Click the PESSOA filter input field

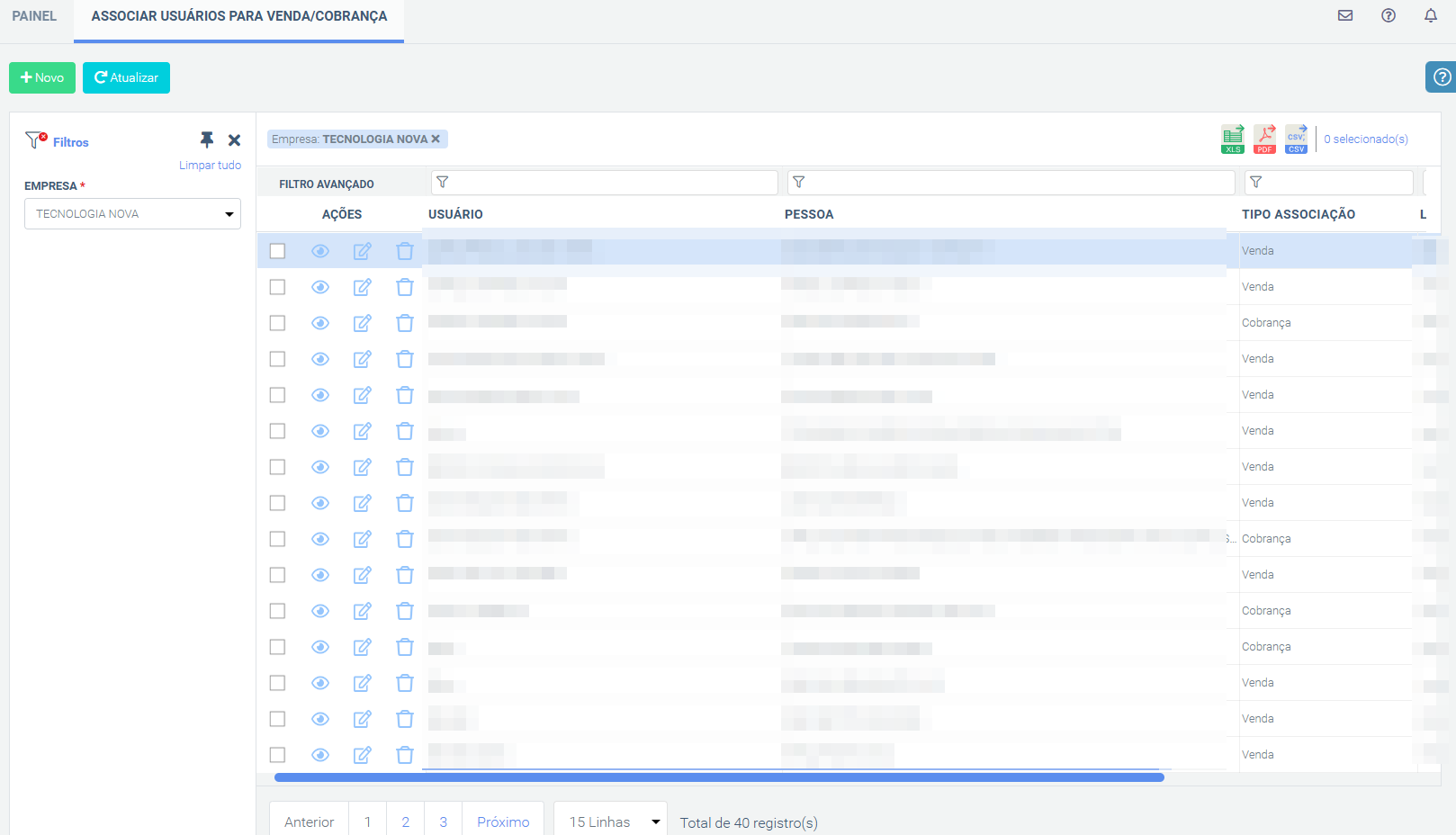pyautogui.click(x=1011, y=183)
